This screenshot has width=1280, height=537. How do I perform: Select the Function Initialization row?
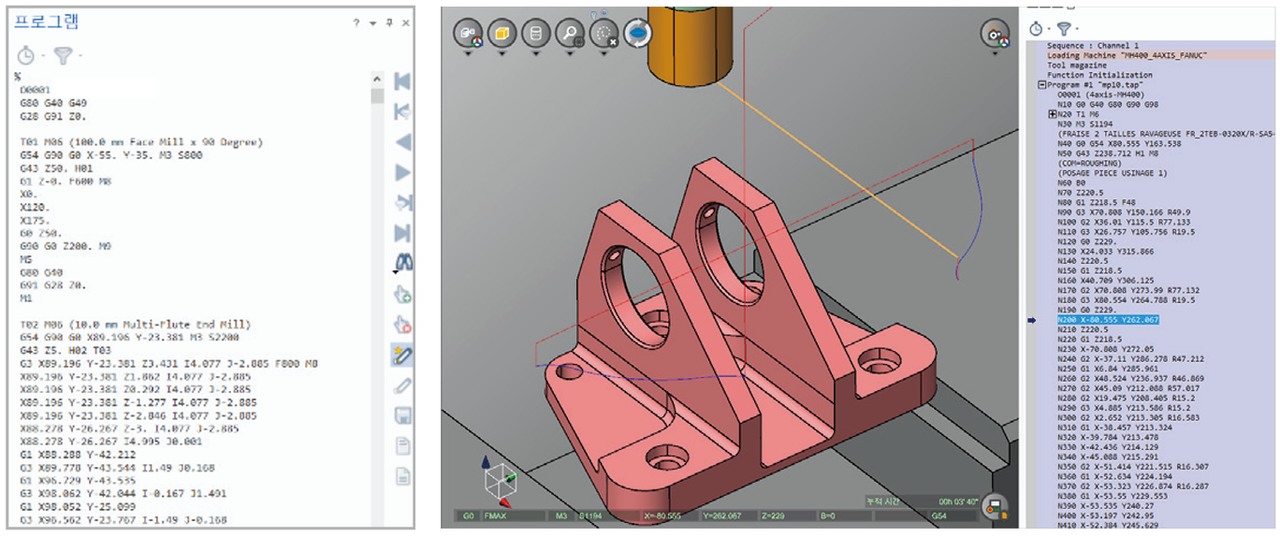tap(1098, 75)
